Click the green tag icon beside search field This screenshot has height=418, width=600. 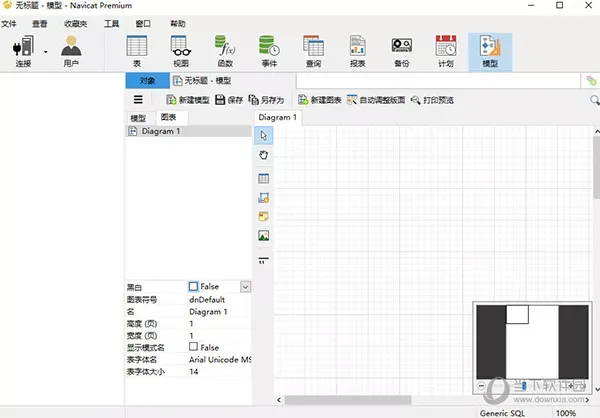pos(591,81)
